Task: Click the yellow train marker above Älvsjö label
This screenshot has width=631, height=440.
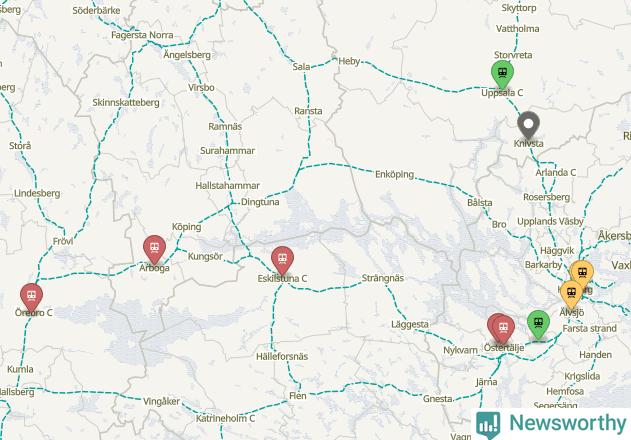Action: (x=571, y=295)
